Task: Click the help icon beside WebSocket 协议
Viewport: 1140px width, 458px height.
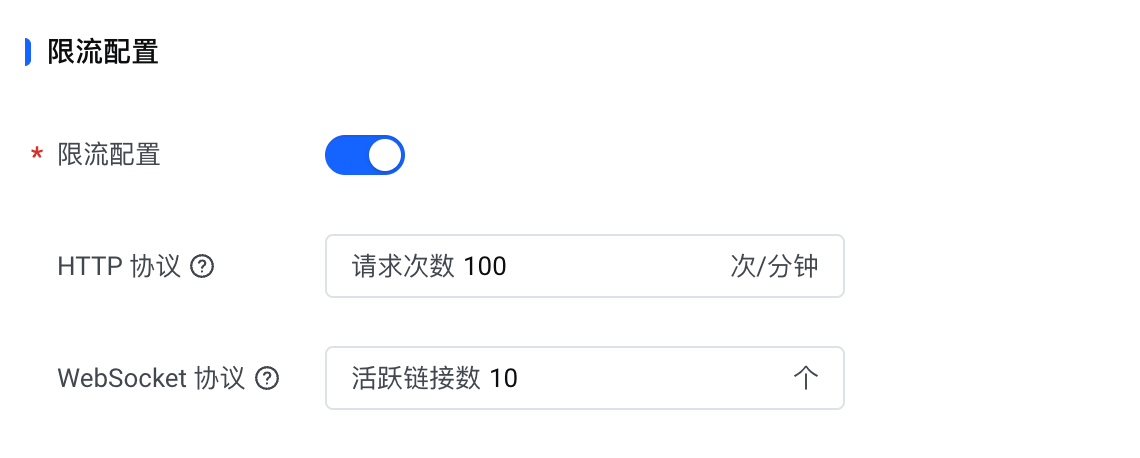Action: click(x=267, y=379)
